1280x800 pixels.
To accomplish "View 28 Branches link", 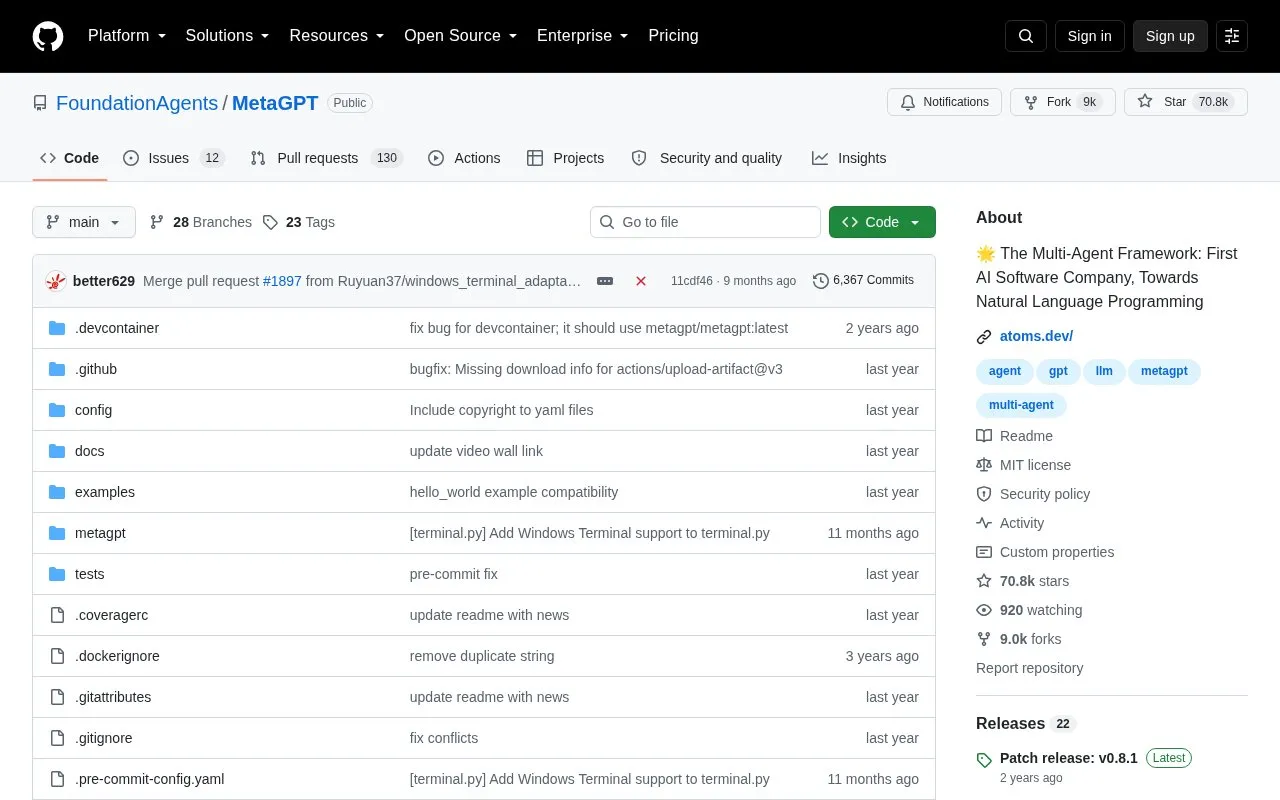I will pyautogui.click(x=201, y=222).
